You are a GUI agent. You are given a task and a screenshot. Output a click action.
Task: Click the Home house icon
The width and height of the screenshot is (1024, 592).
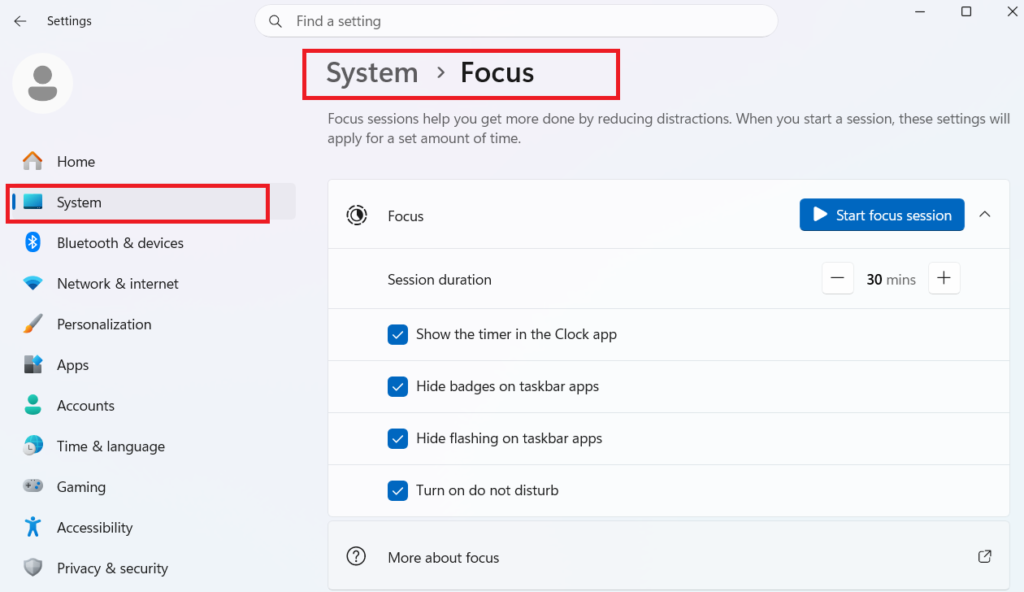click(33, 161)
